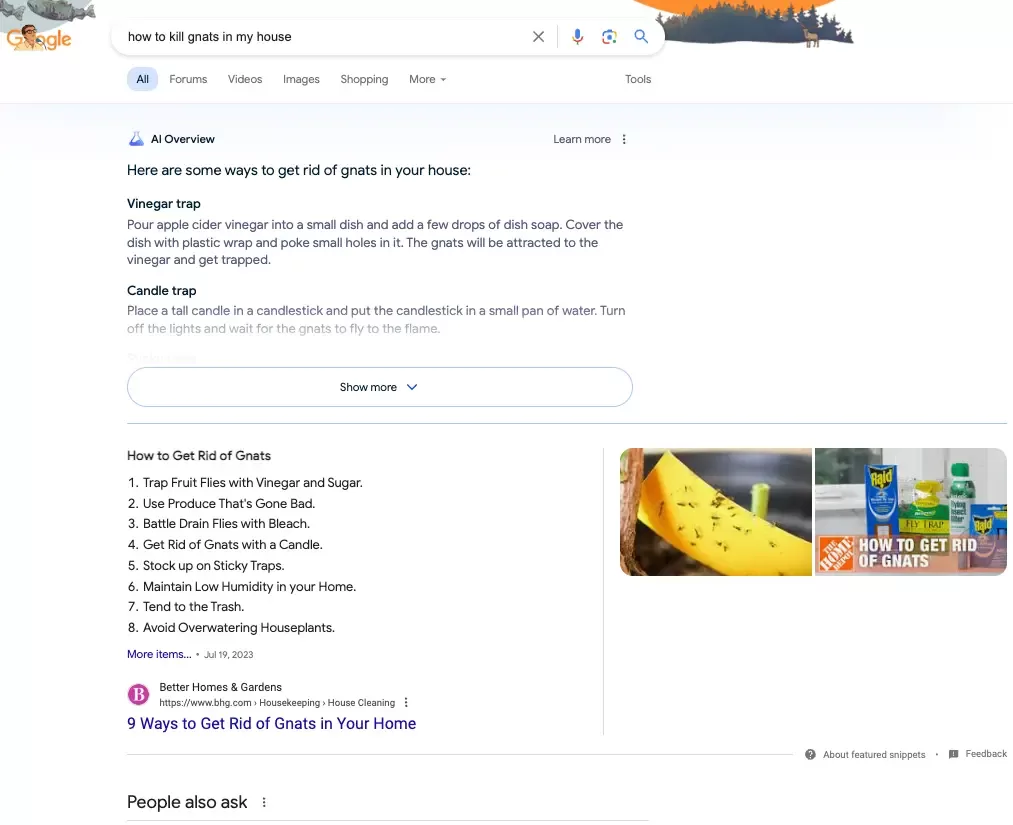Click 'Use Produce That's Gone Bad' item
The width and height of the screenshot is (1013, 825).
(229, 503)
